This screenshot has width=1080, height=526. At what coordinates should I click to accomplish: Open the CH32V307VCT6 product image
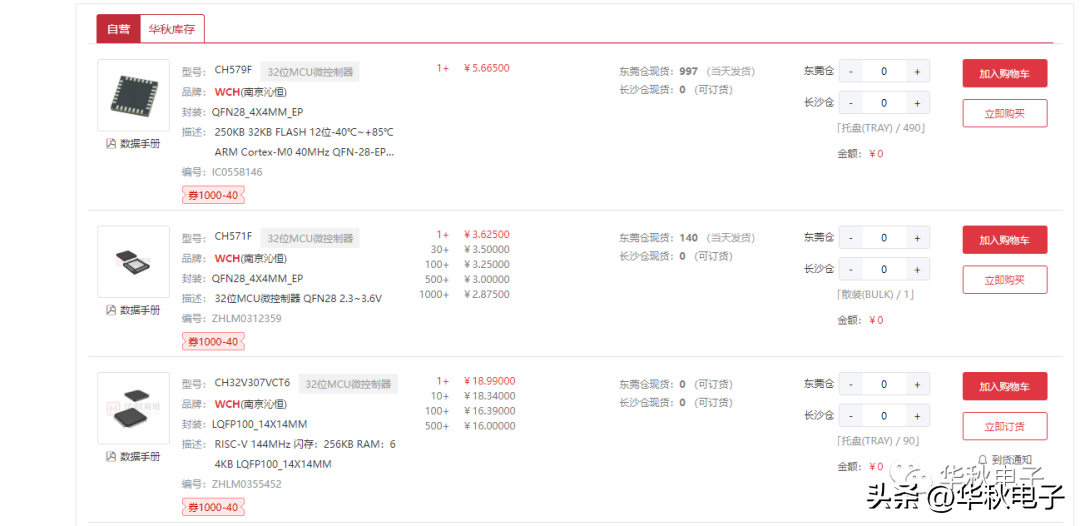coord(133,407)
